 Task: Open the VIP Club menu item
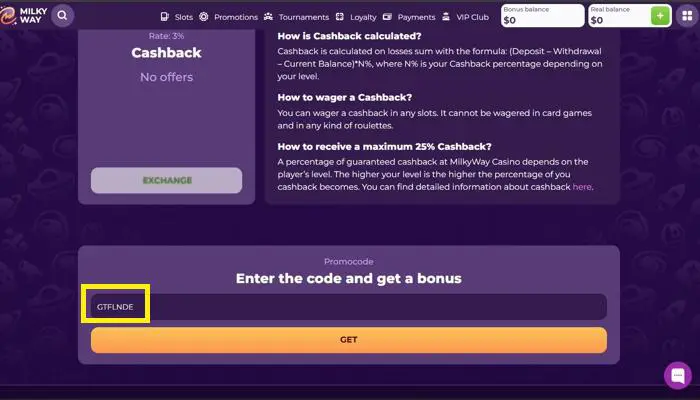coord(472,17)
